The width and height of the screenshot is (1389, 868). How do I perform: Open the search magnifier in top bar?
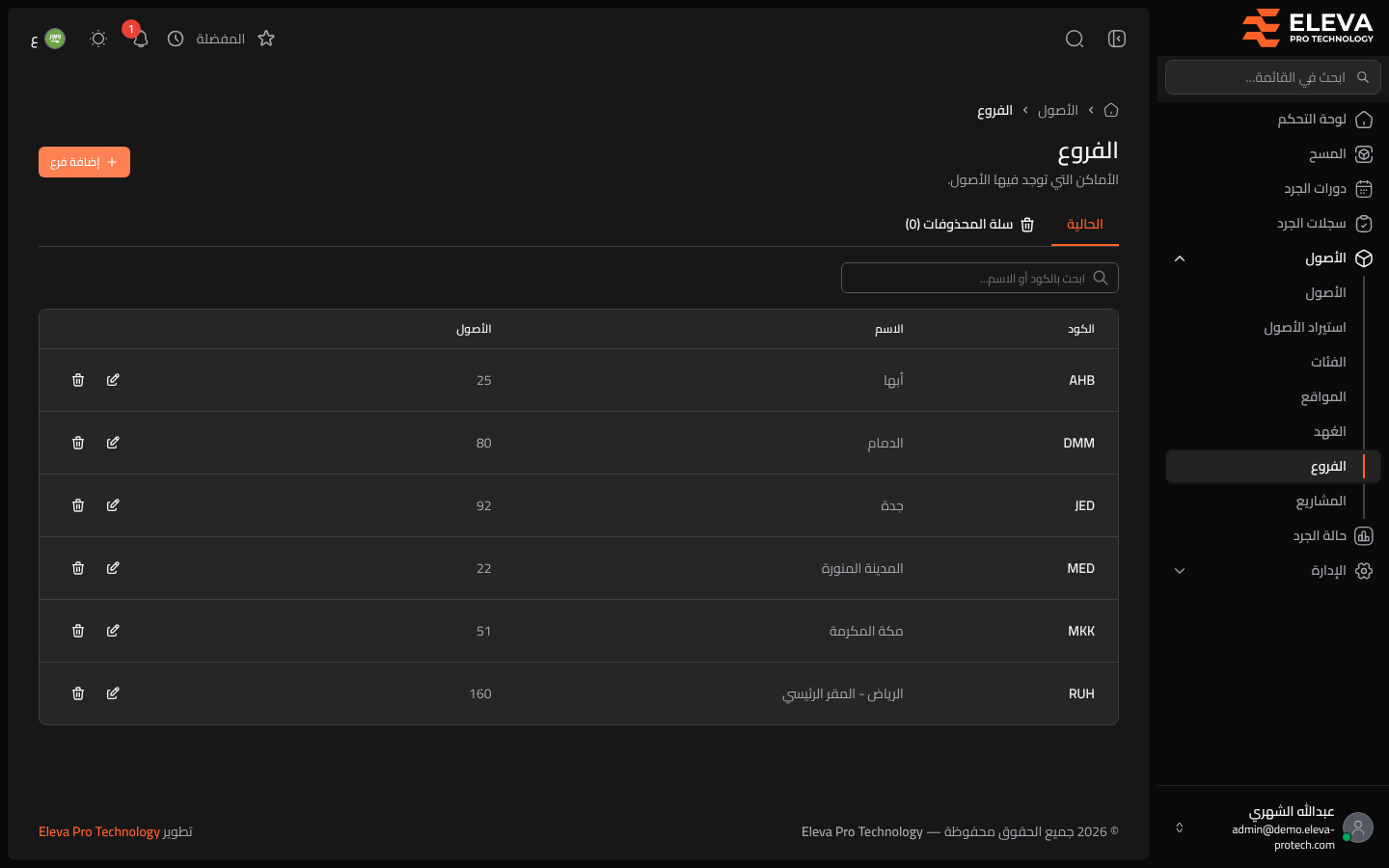[x=1075, y=39]
